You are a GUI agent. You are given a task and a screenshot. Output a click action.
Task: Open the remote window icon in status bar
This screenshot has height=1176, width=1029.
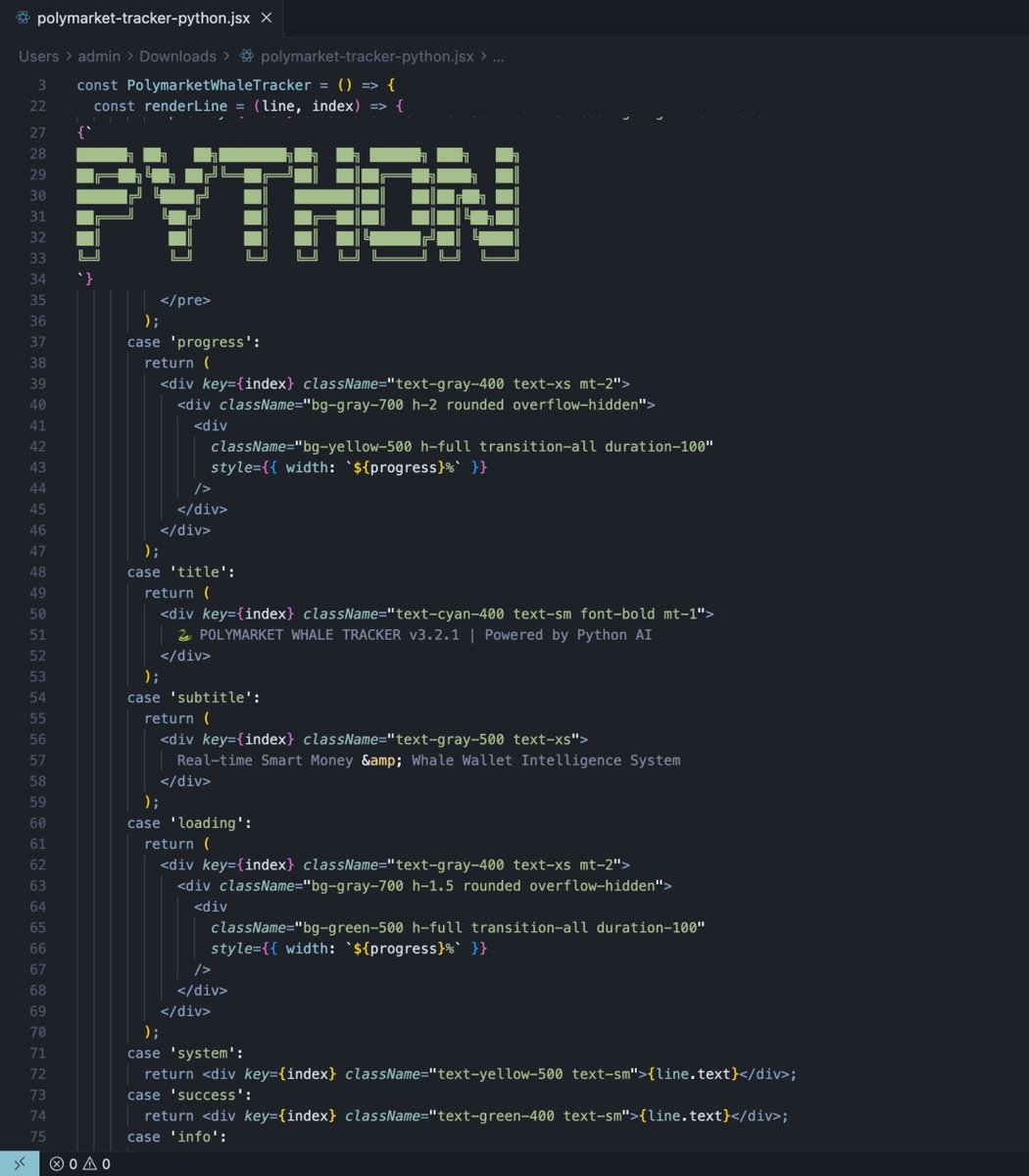tap(20, 1163)
